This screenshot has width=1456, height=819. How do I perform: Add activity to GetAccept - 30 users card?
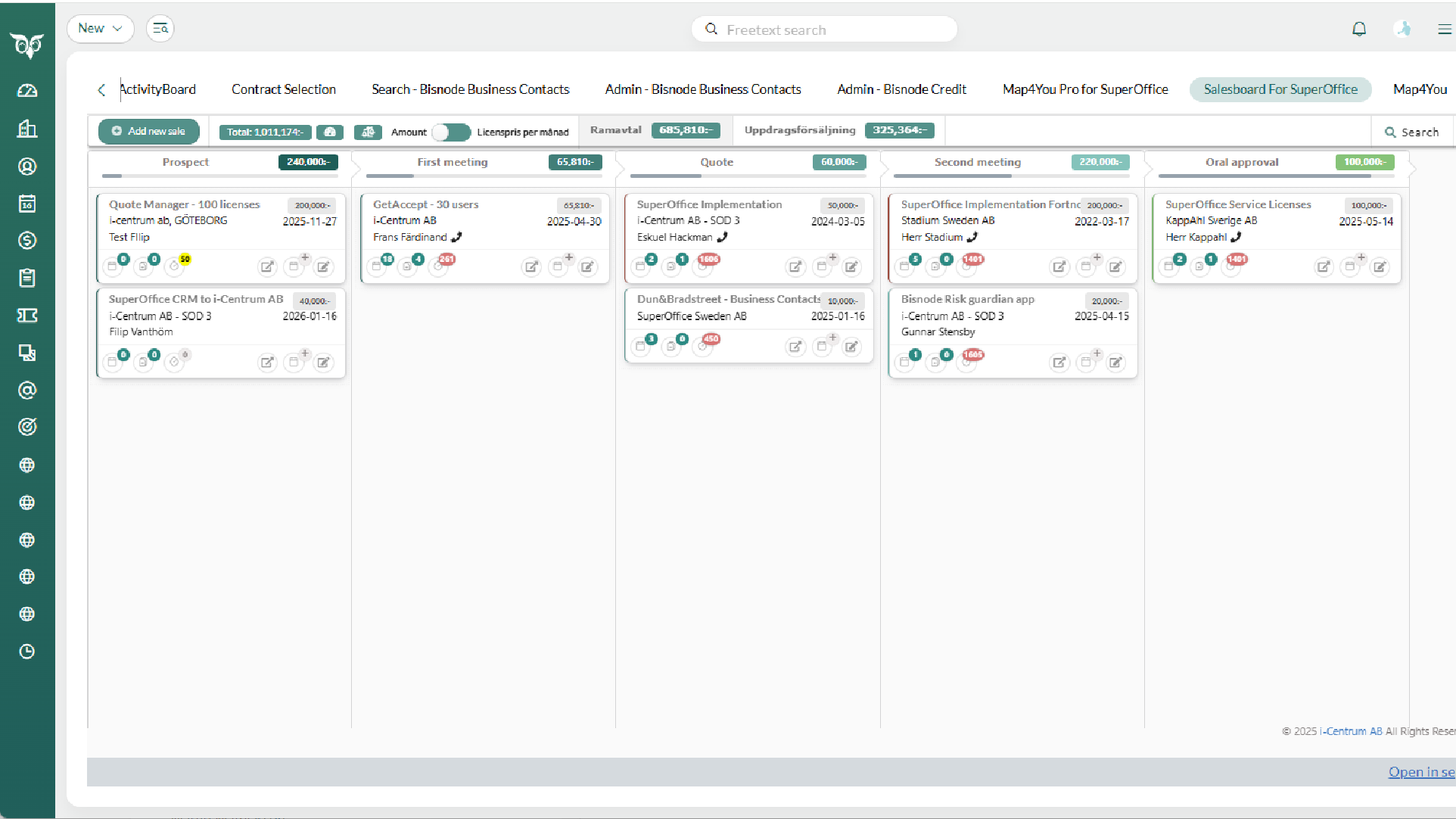[x=559, y=266]
